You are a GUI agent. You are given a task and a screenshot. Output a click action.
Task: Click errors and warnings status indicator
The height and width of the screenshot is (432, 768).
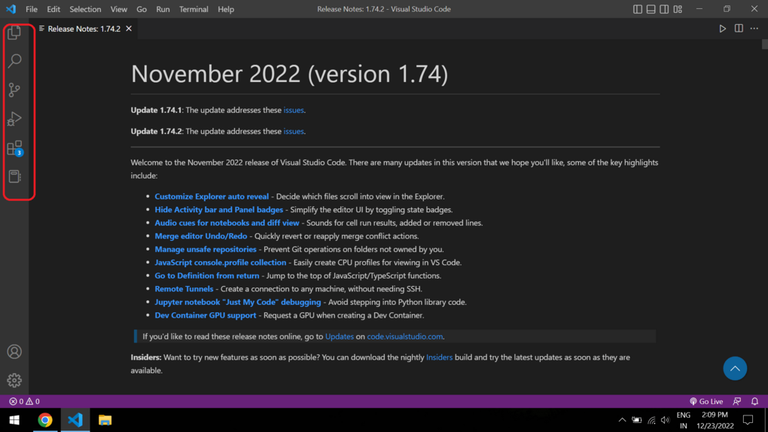point(24,401)
